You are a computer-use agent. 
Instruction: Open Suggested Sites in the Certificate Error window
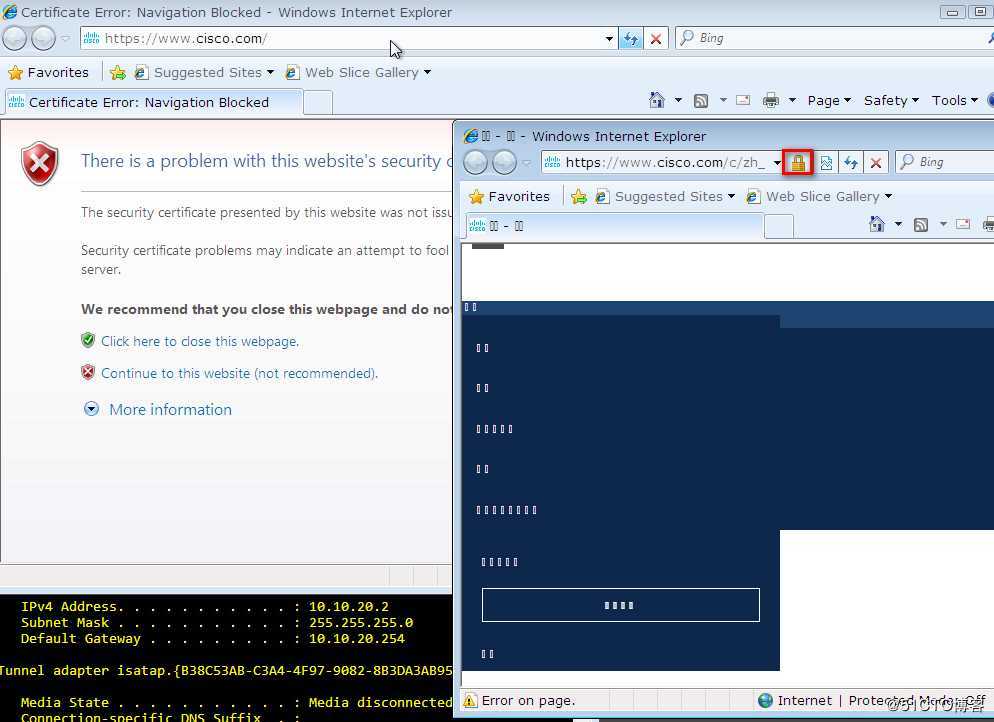pyautogui.click(x=204, y=72)
